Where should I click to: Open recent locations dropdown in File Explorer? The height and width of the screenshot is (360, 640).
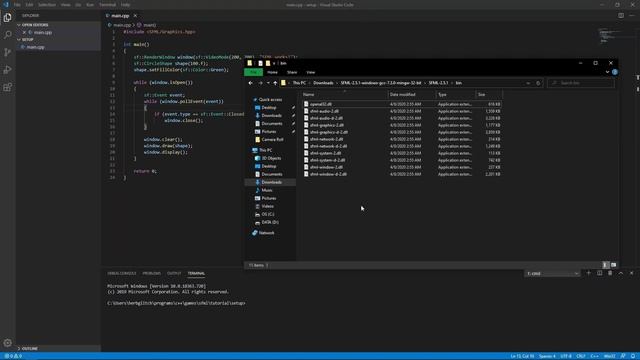point(268,83)
